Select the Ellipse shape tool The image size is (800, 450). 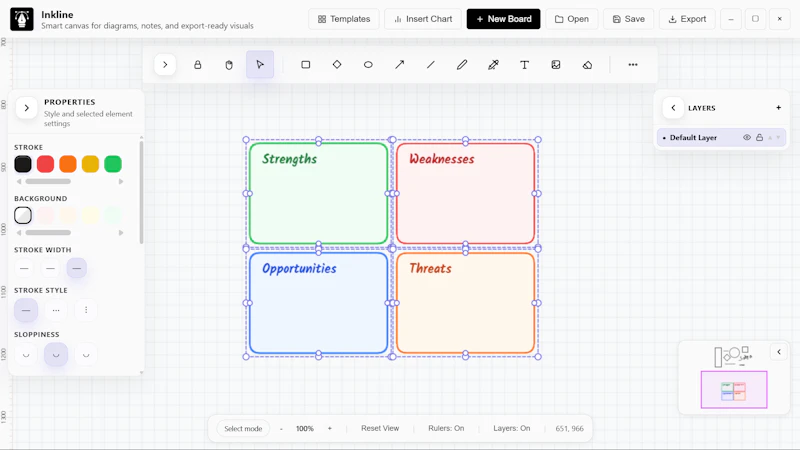[368, 65]
